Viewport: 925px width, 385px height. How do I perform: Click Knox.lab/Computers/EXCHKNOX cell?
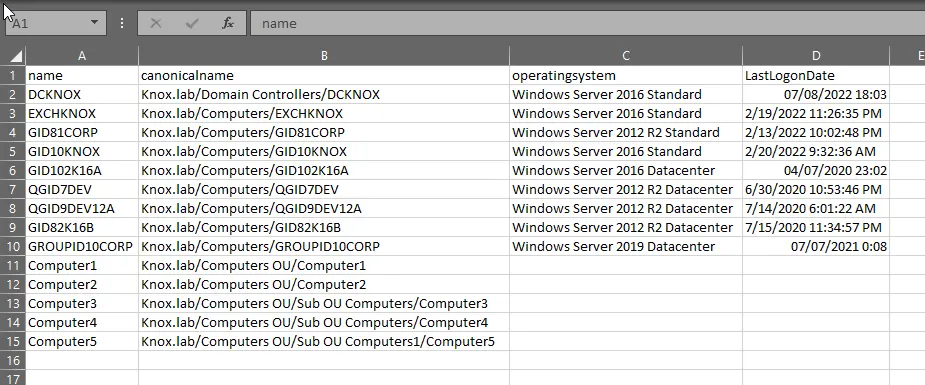coord(324,113)
